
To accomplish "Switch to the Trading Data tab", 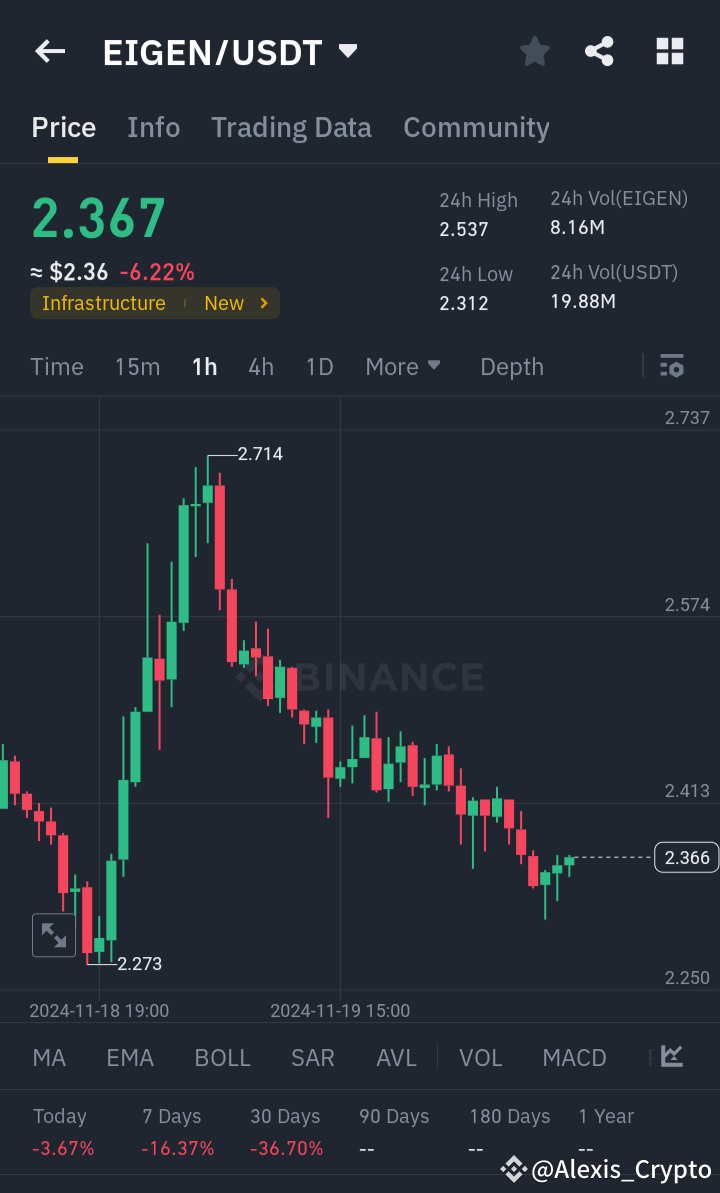I will [x=291, y=127].
